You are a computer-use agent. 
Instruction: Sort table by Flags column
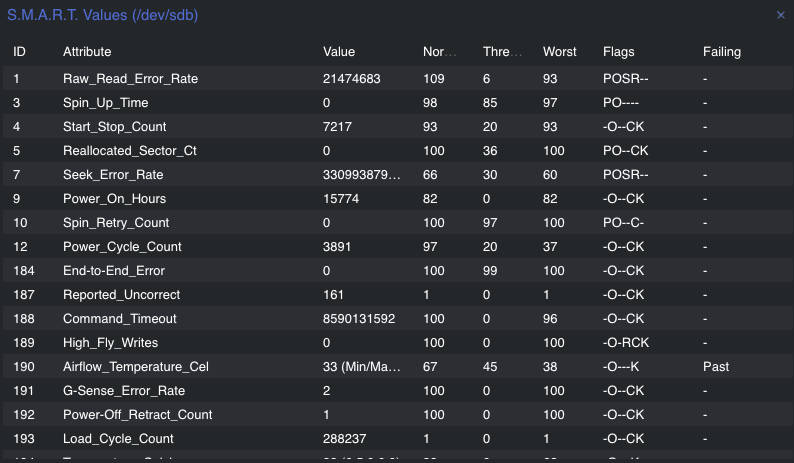click(x=619, y=51)
